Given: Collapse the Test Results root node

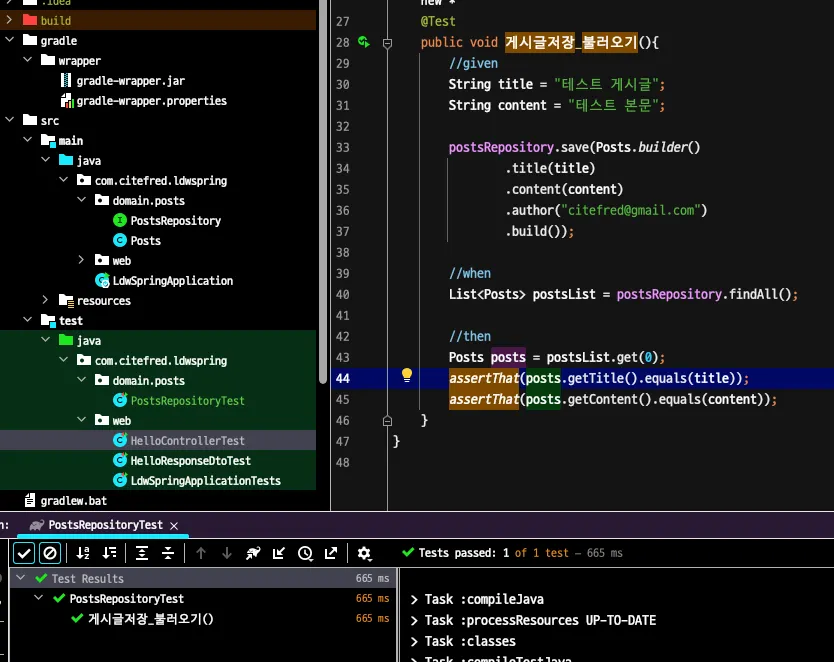Looking at the screenshot, I should [23, 578].
